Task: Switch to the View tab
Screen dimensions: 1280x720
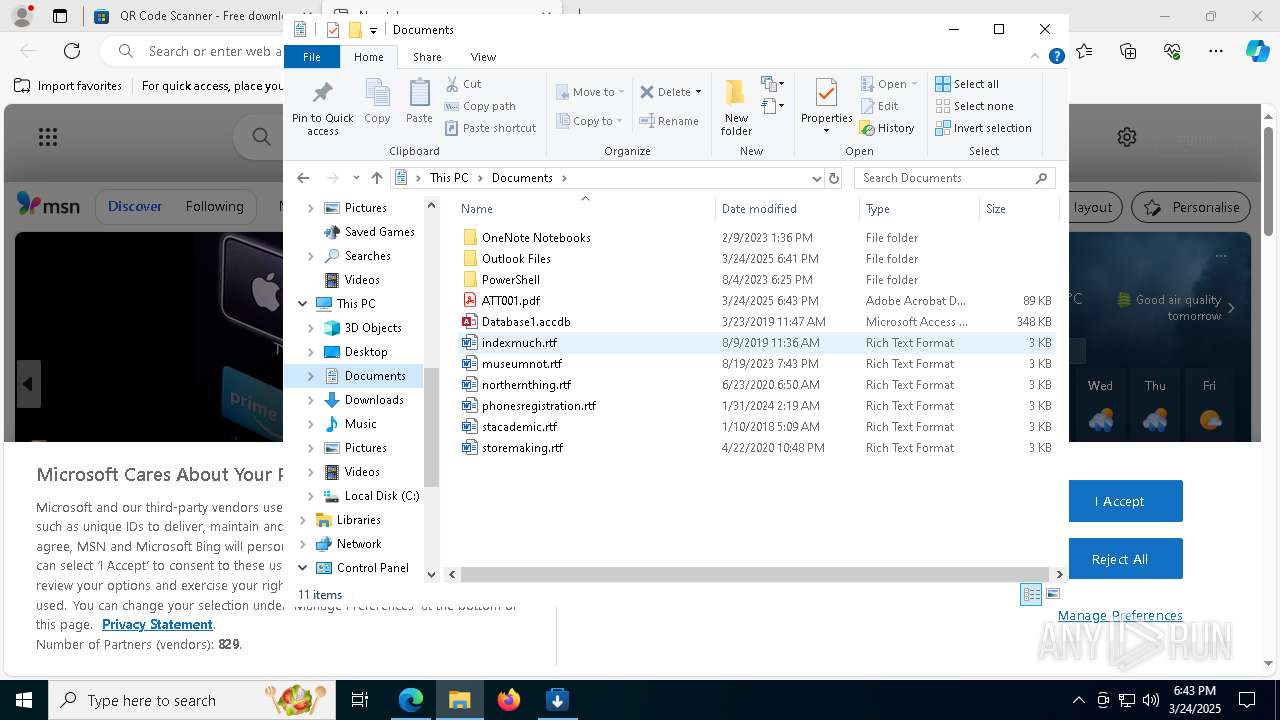Action: click(x=483, y=57)
